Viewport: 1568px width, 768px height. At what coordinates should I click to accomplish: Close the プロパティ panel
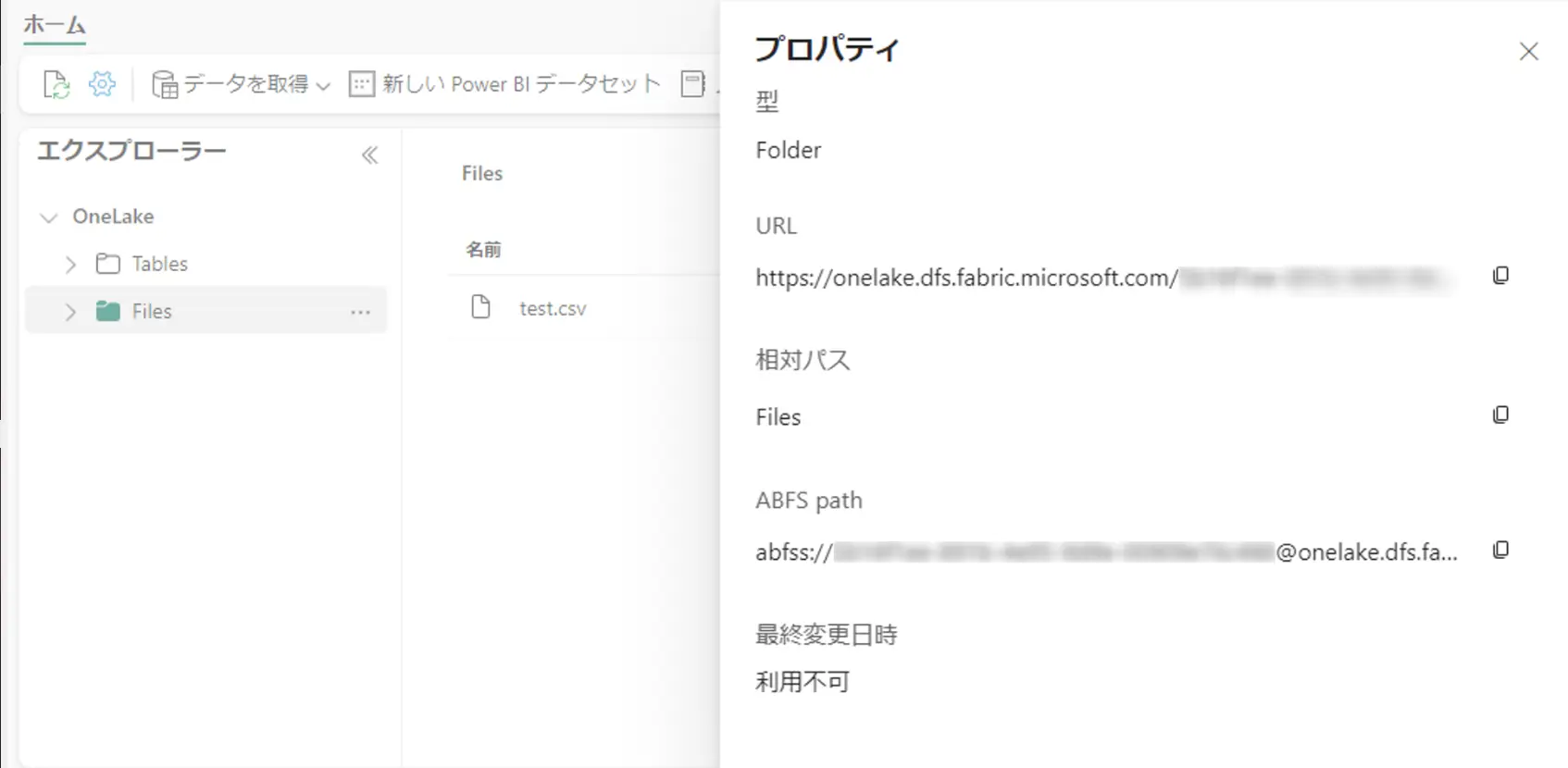(1529, 52)
